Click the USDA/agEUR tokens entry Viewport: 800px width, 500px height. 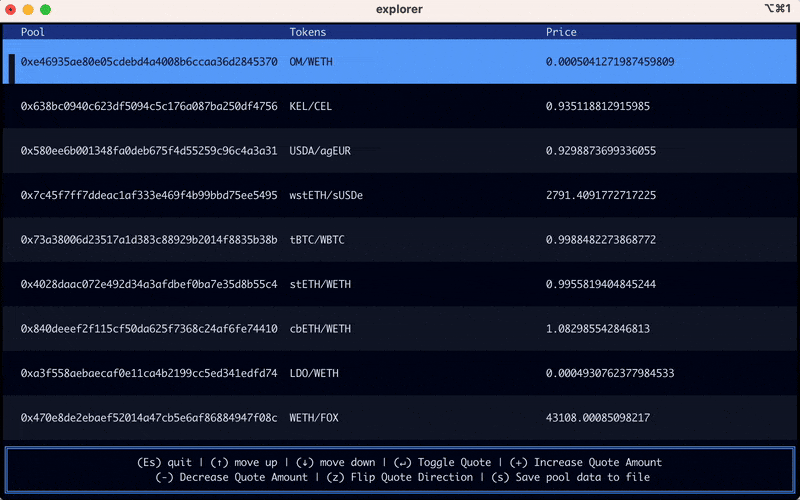click(x=319, y=151)
